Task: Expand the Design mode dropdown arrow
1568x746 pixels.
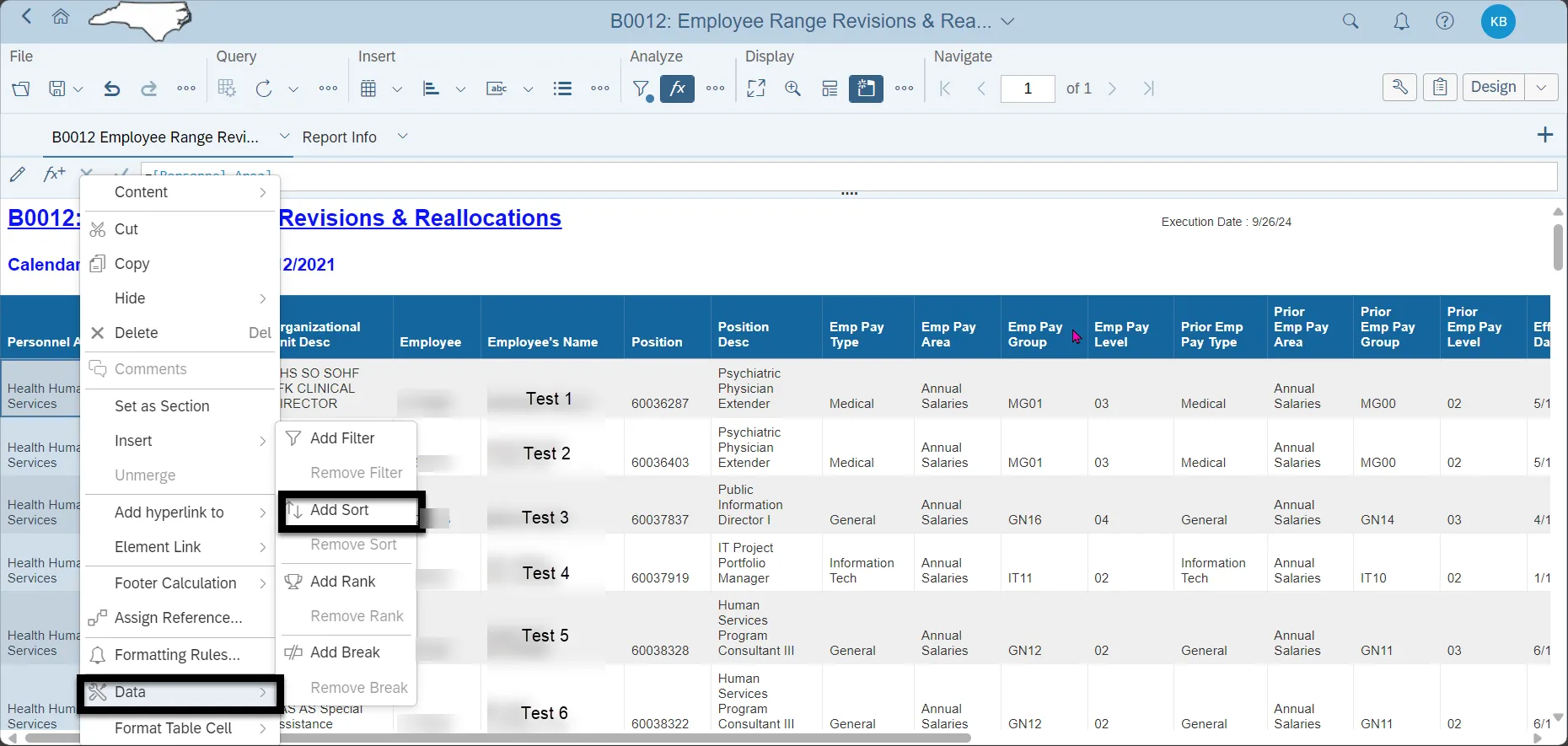Action: click(1541, 88)
